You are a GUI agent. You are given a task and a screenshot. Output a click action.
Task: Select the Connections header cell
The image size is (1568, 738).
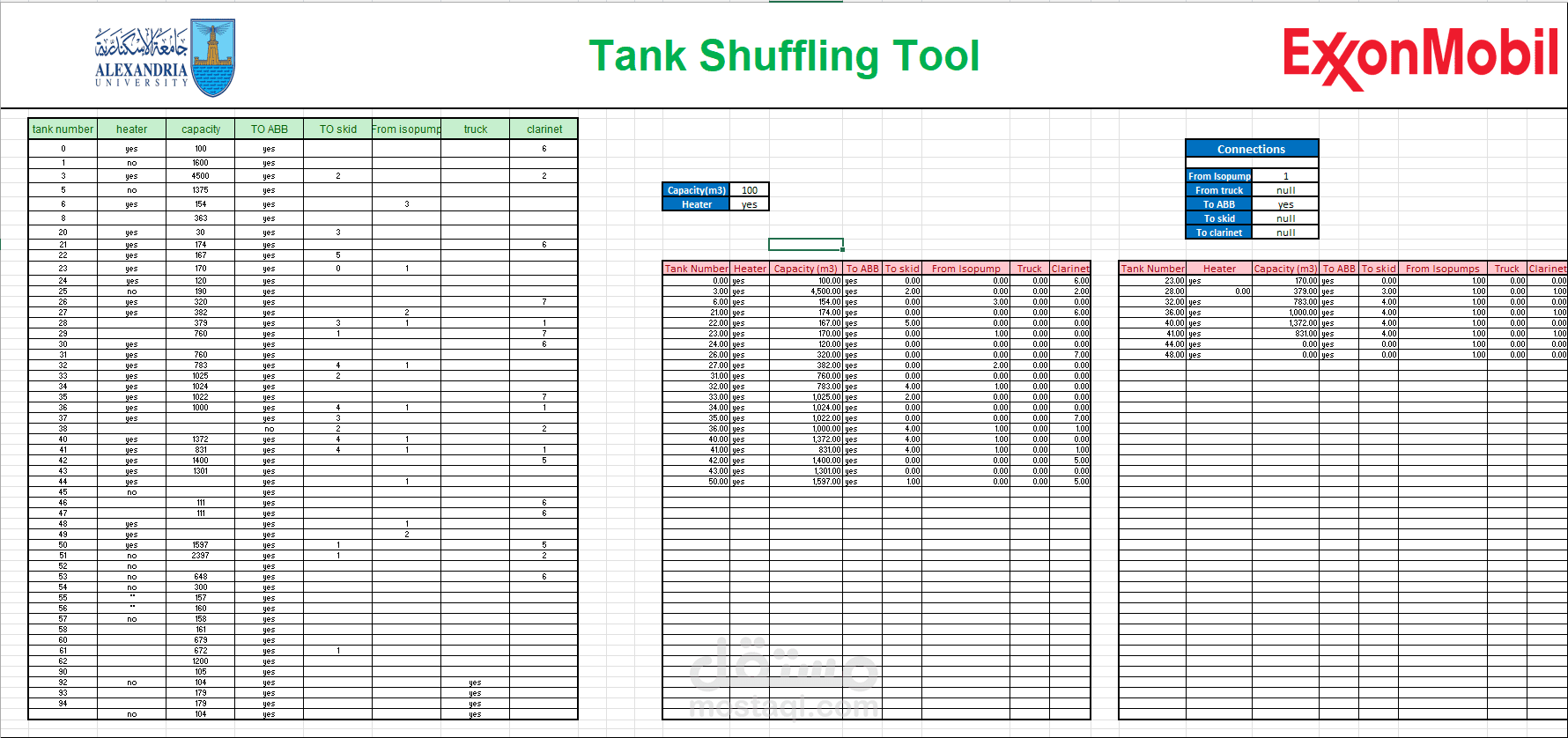click(1251, 150)
